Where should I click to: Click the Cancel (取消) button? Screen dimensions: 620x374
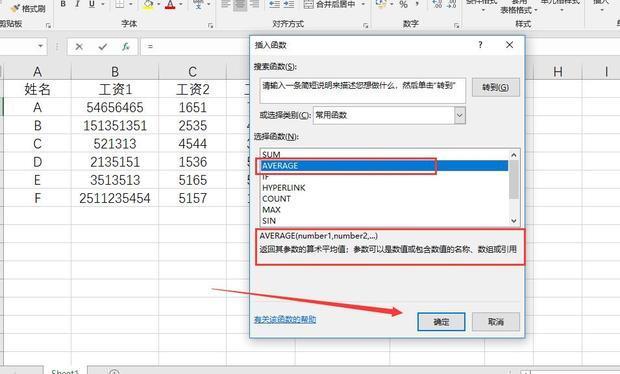tap(495, 322)
